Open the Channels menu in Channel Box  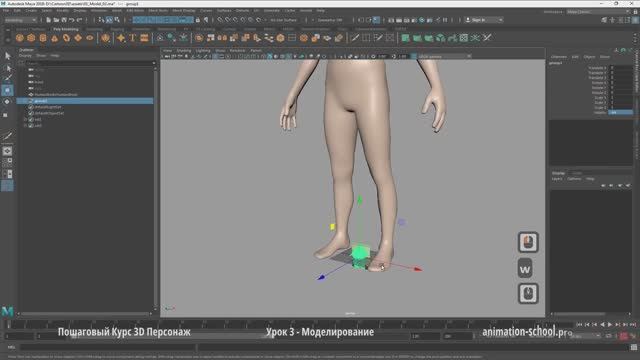click(x=559, y=57)
